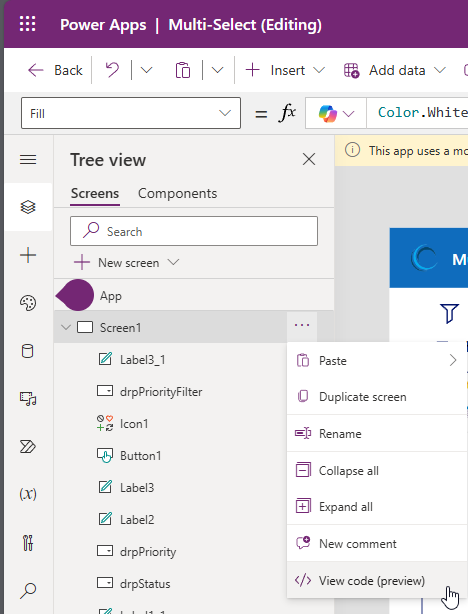Close the Tree view panel
Viewport: 468px width, 614px height.
[309, 159]
